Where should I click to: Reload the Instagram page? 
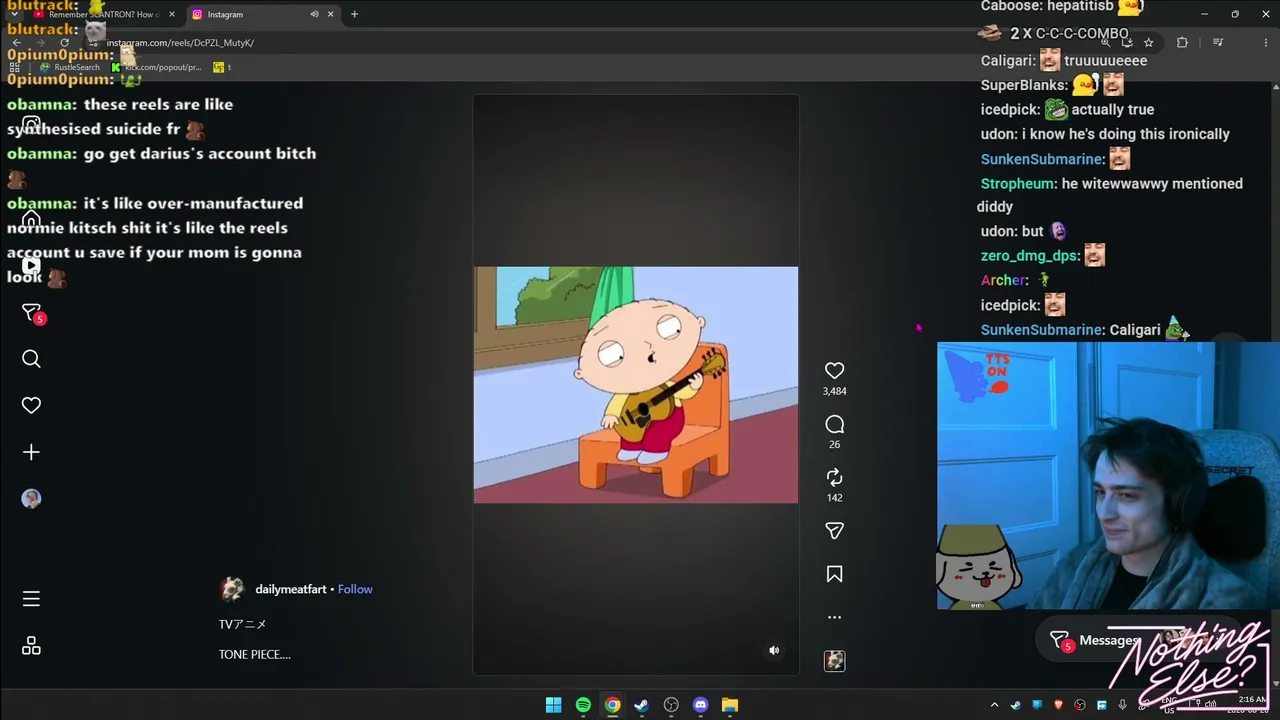[x=64, y=43]
